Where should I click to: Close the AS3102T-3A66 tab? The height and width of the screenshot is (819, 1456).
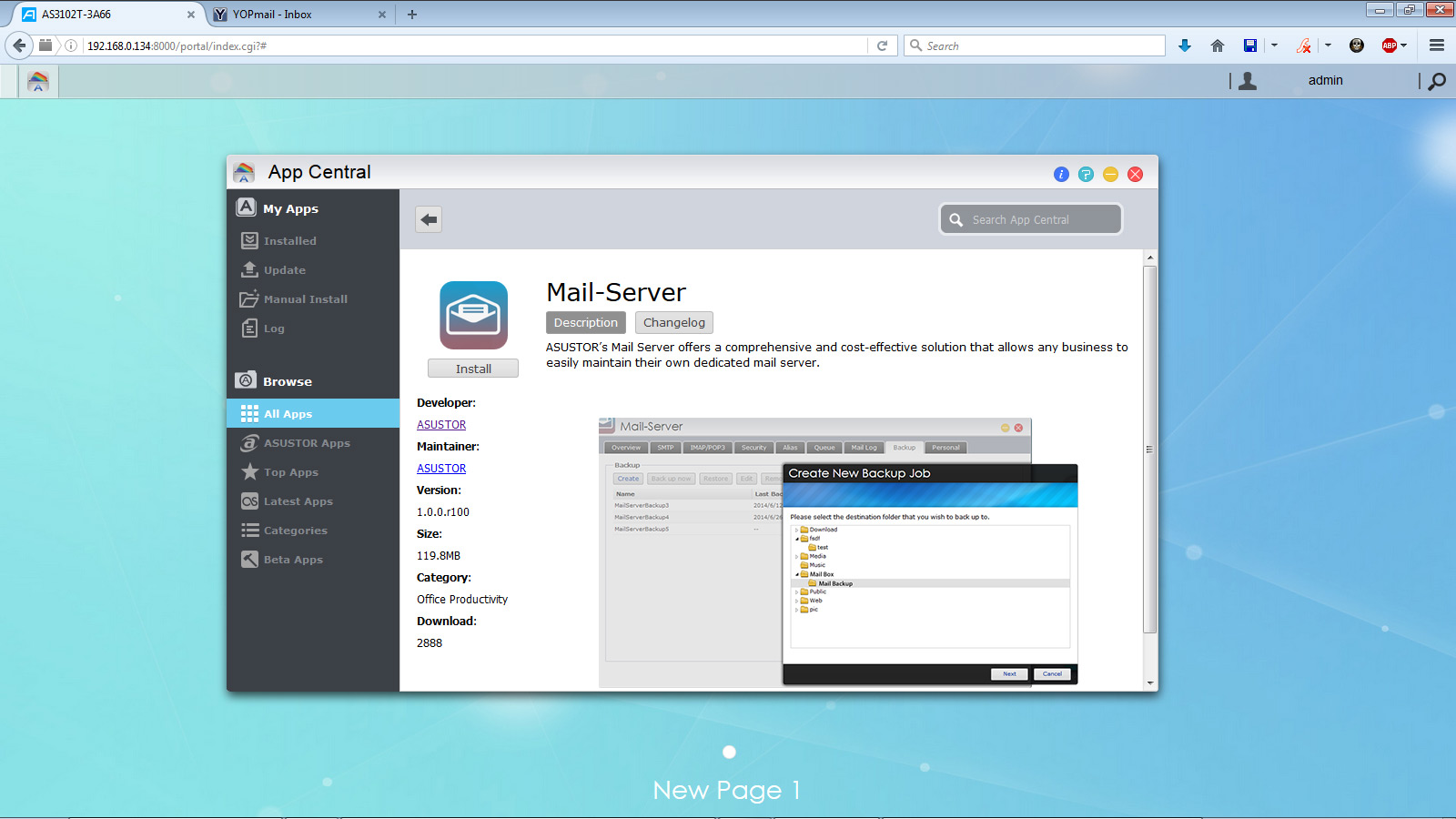click(x=191, y=15)
